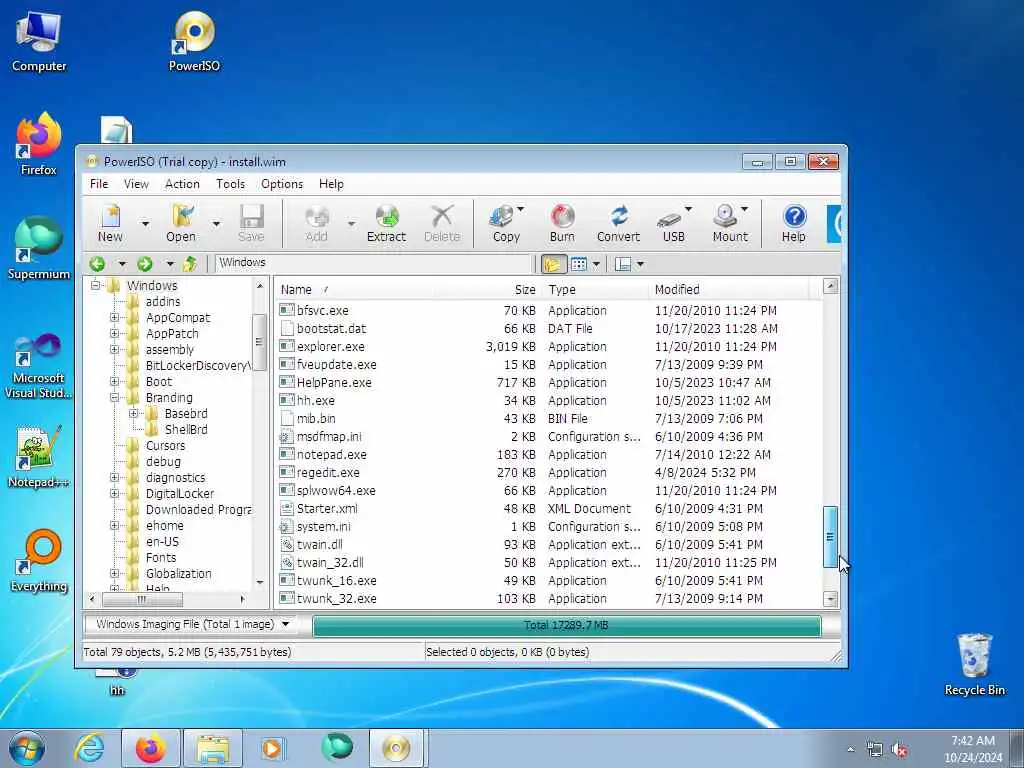Click Windows Media Player taskbar icon
The height and width of the screenshot is (768, 1024).
click(x=272, y=748)
